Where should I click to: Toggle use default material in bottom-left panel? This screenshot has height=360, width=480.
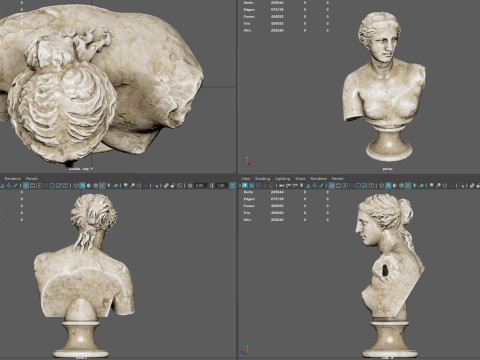coord(89,185)
